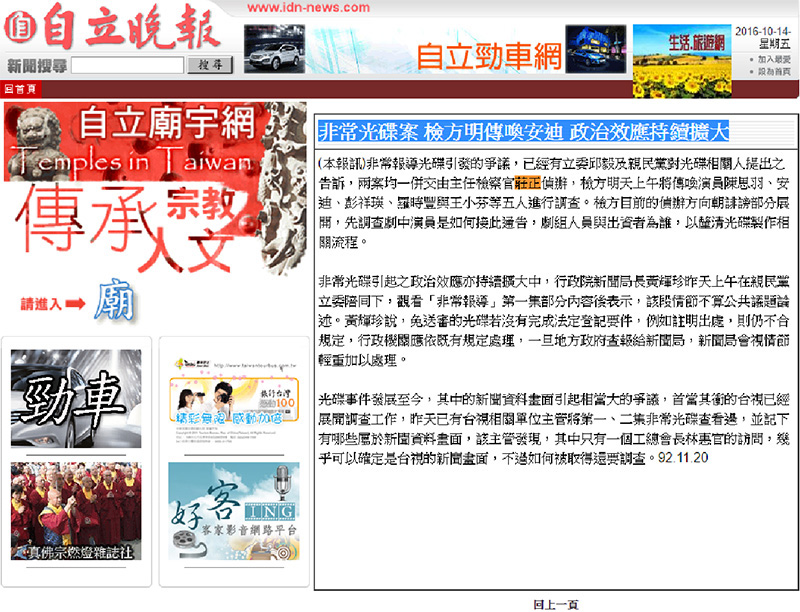800x612 pixels.
Task: Open the 真佛宗燃燈雜誌社 monks image
Action: (x=76, y=510)
